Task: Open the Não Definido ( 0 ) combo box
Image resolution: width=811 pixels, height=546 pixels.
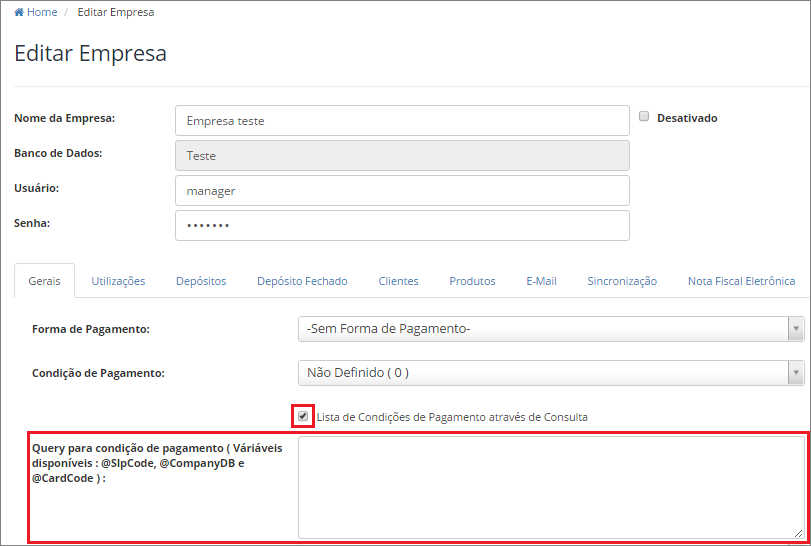Action: pos(551,373)
